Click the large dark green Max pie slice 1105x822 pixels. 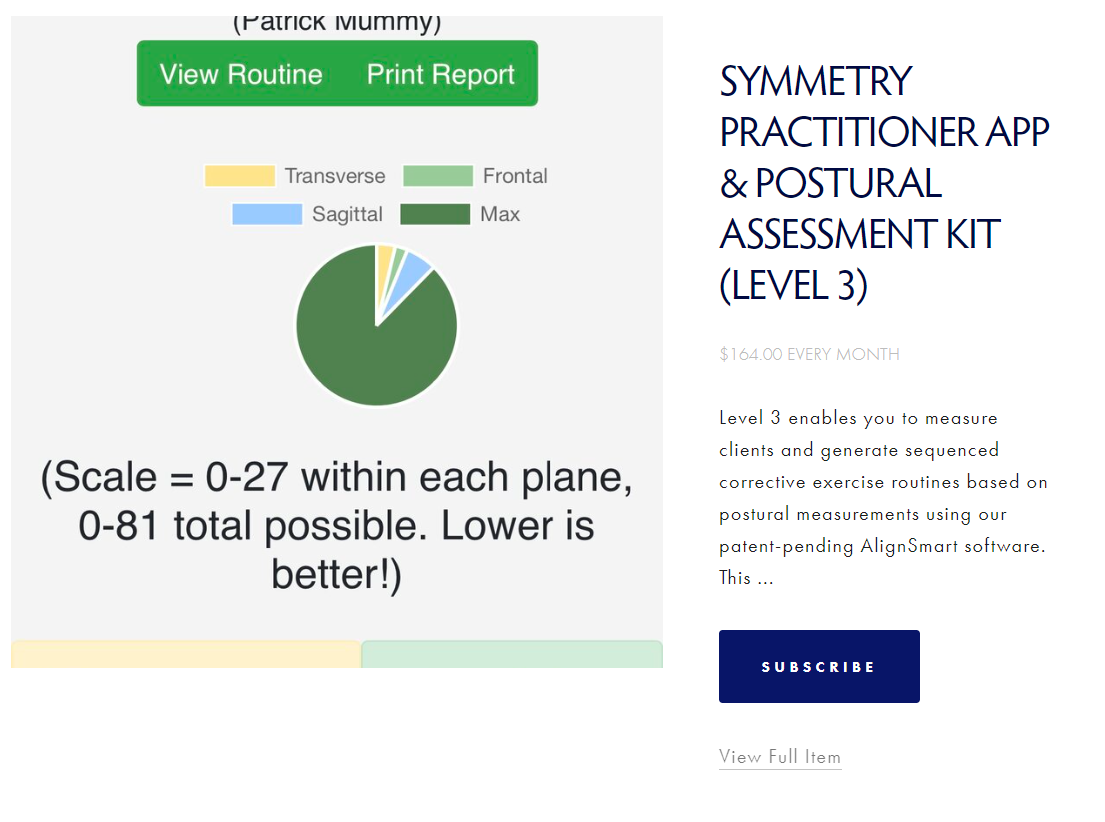[x=370, y=350]
